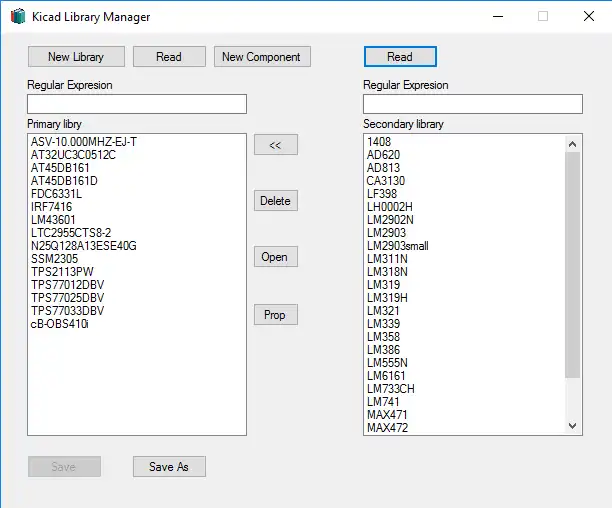This screenshot has width=612, height=508.
Task: Click the Read button above Secondary library
Action: [400, 57]
